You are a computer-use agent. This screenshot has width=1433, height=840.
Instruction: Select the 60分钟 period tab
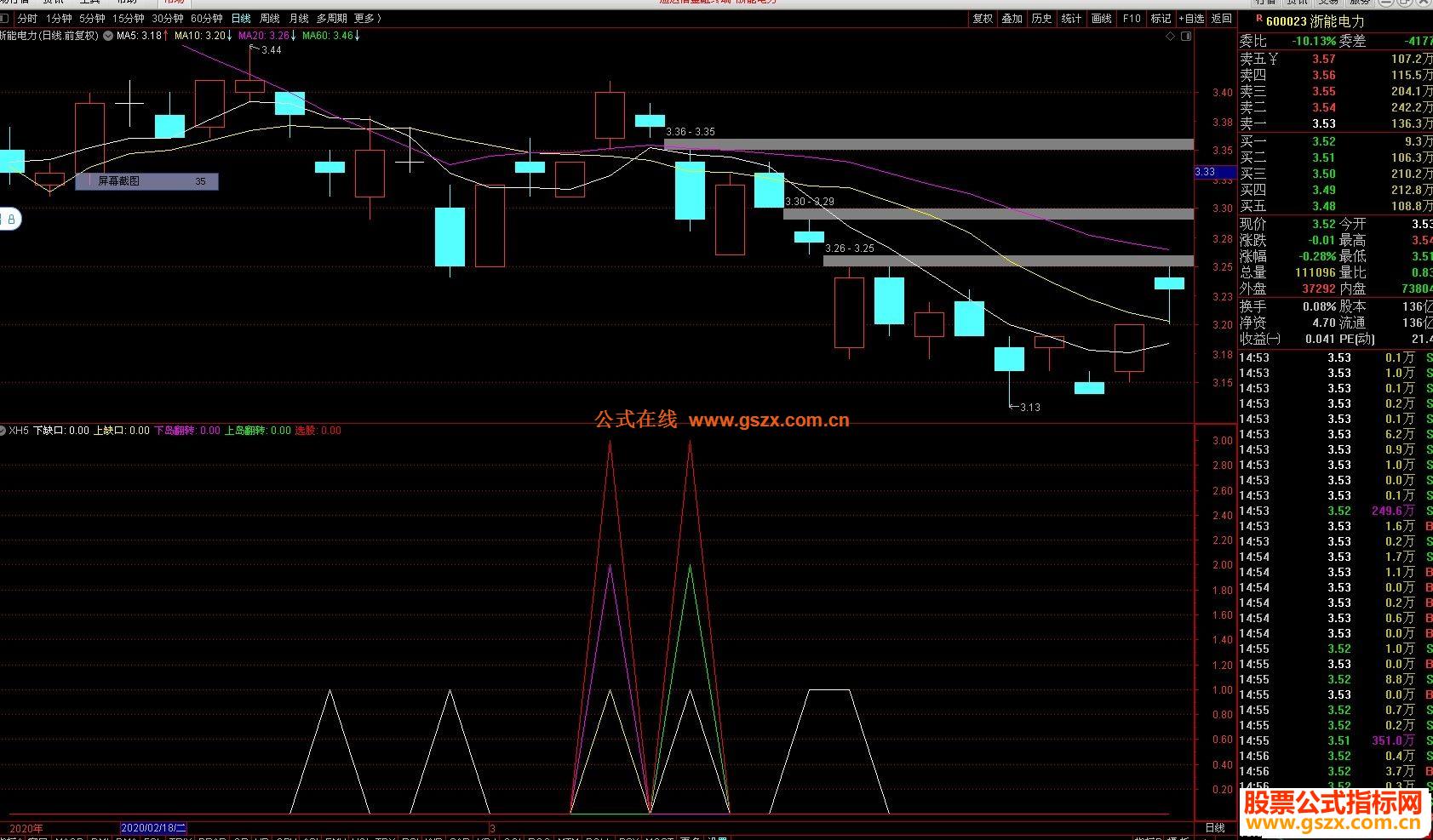tap(207, 19)
